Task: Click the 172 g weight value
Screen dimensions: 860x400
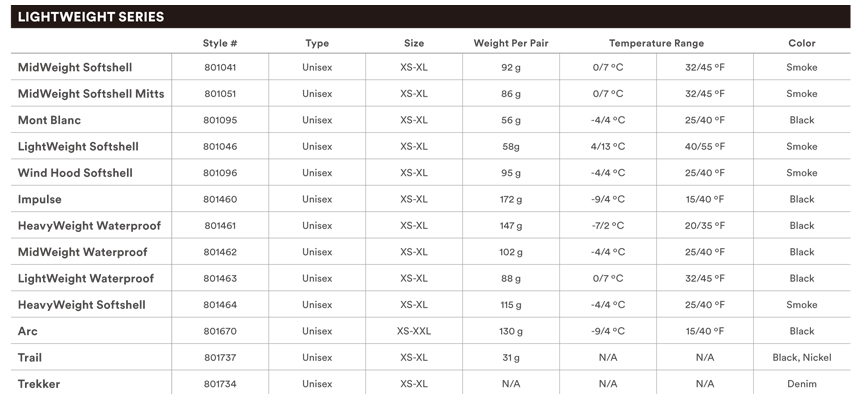Action: point(511,200)
